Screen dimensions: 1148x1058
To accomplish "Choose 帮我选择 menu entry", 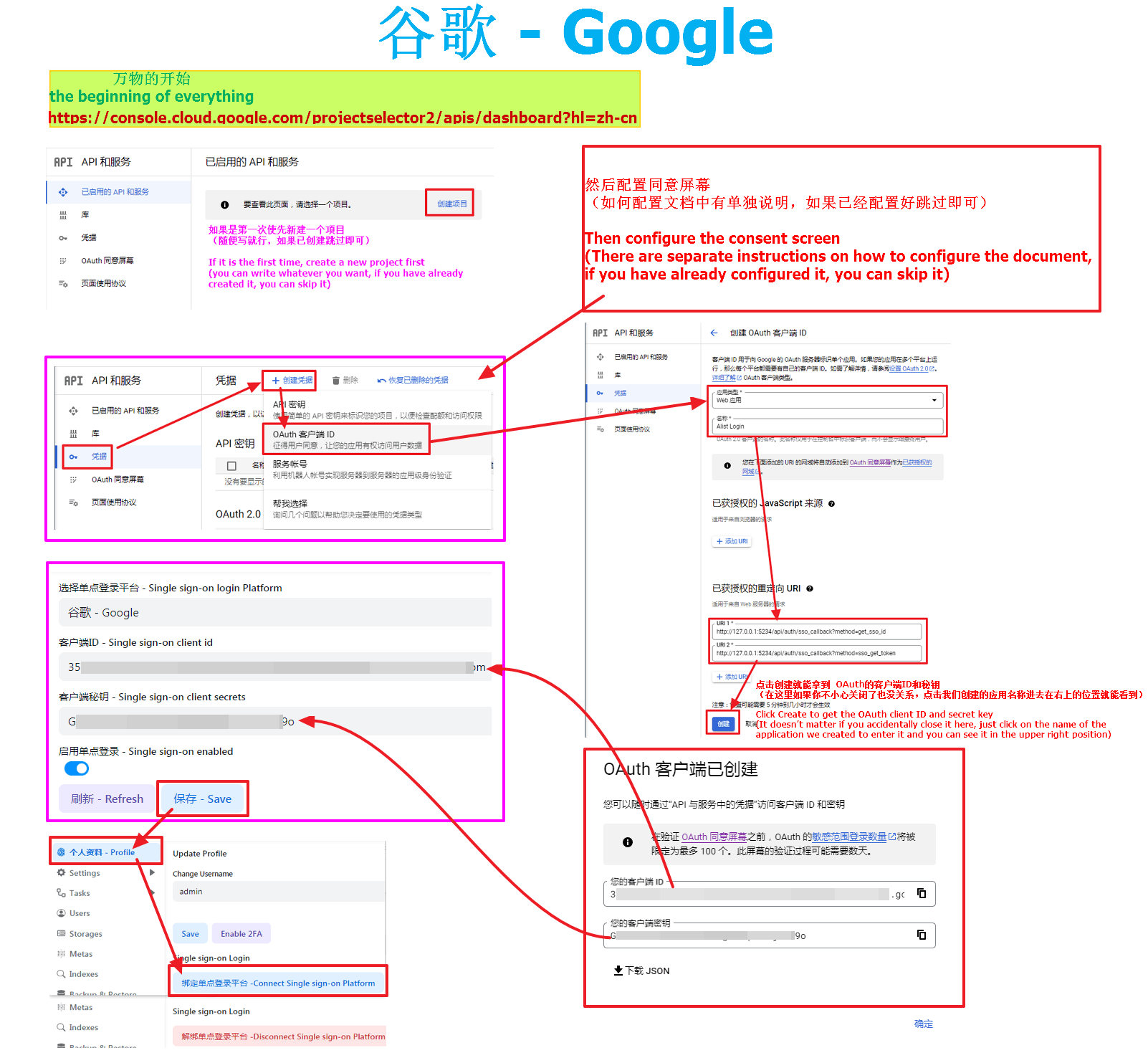I will [378, 509].
